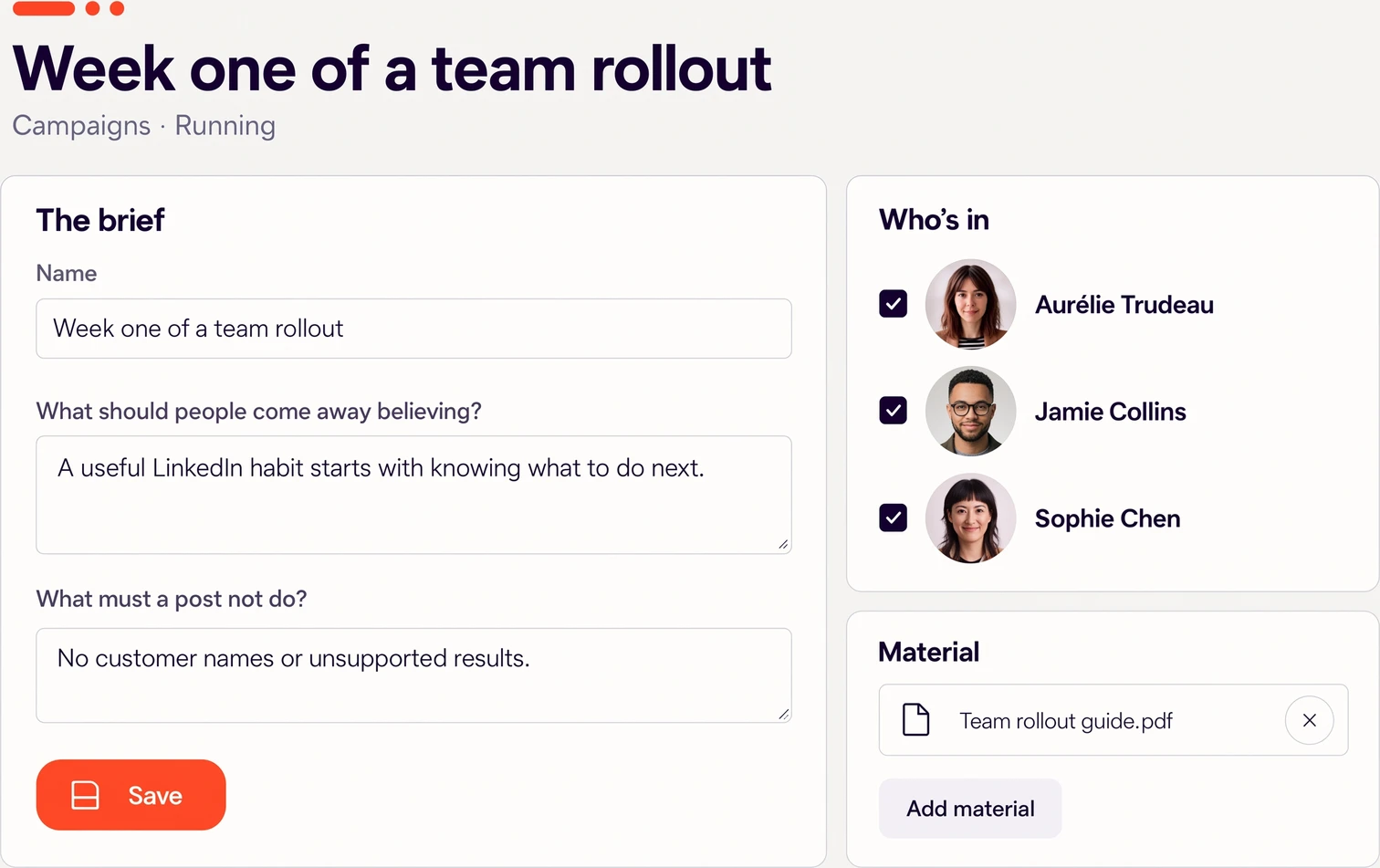Uncheck the Jamie Collins checkbox

894,411
